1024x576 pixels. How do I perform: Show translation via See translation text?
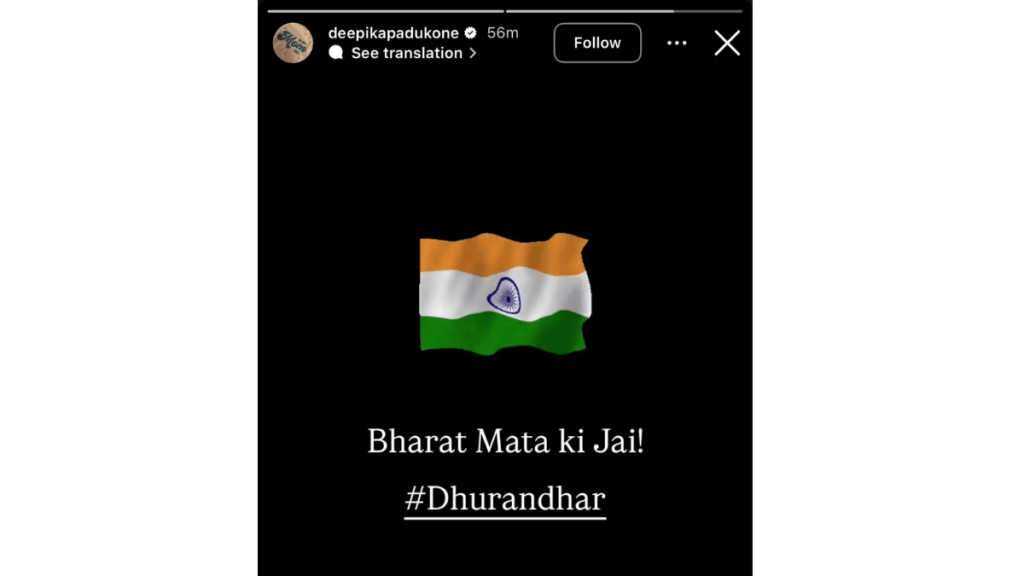(x=406, y=53)
